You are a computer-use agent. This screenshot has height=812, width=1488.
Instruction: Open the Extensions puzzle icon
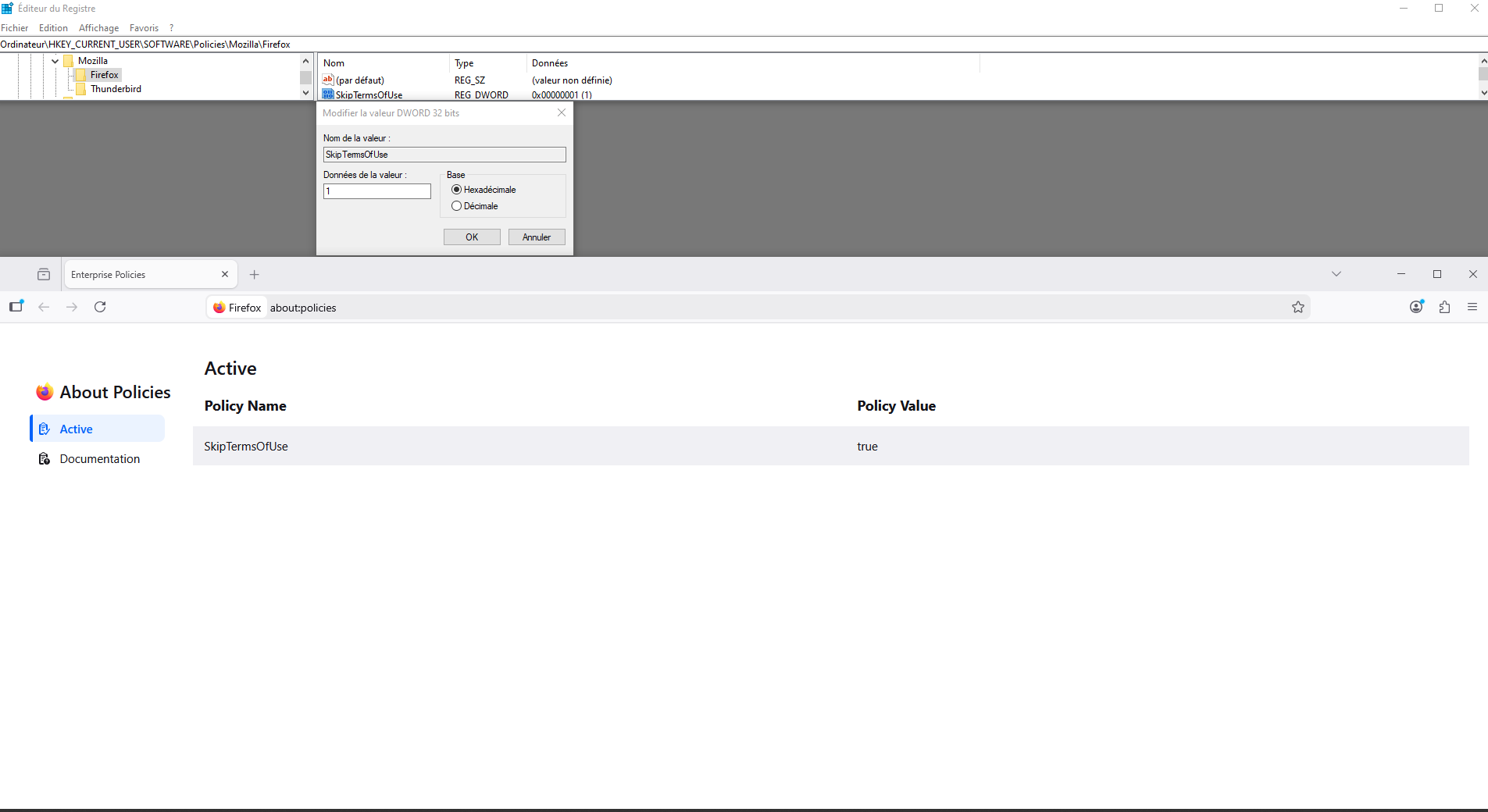pyautogui.click(x=1444, y=307)
